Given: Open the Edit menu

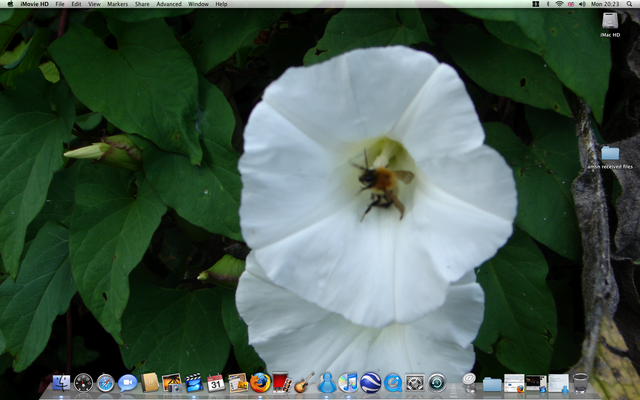Looking at the screenshot, I should click(x=76, y=4).
